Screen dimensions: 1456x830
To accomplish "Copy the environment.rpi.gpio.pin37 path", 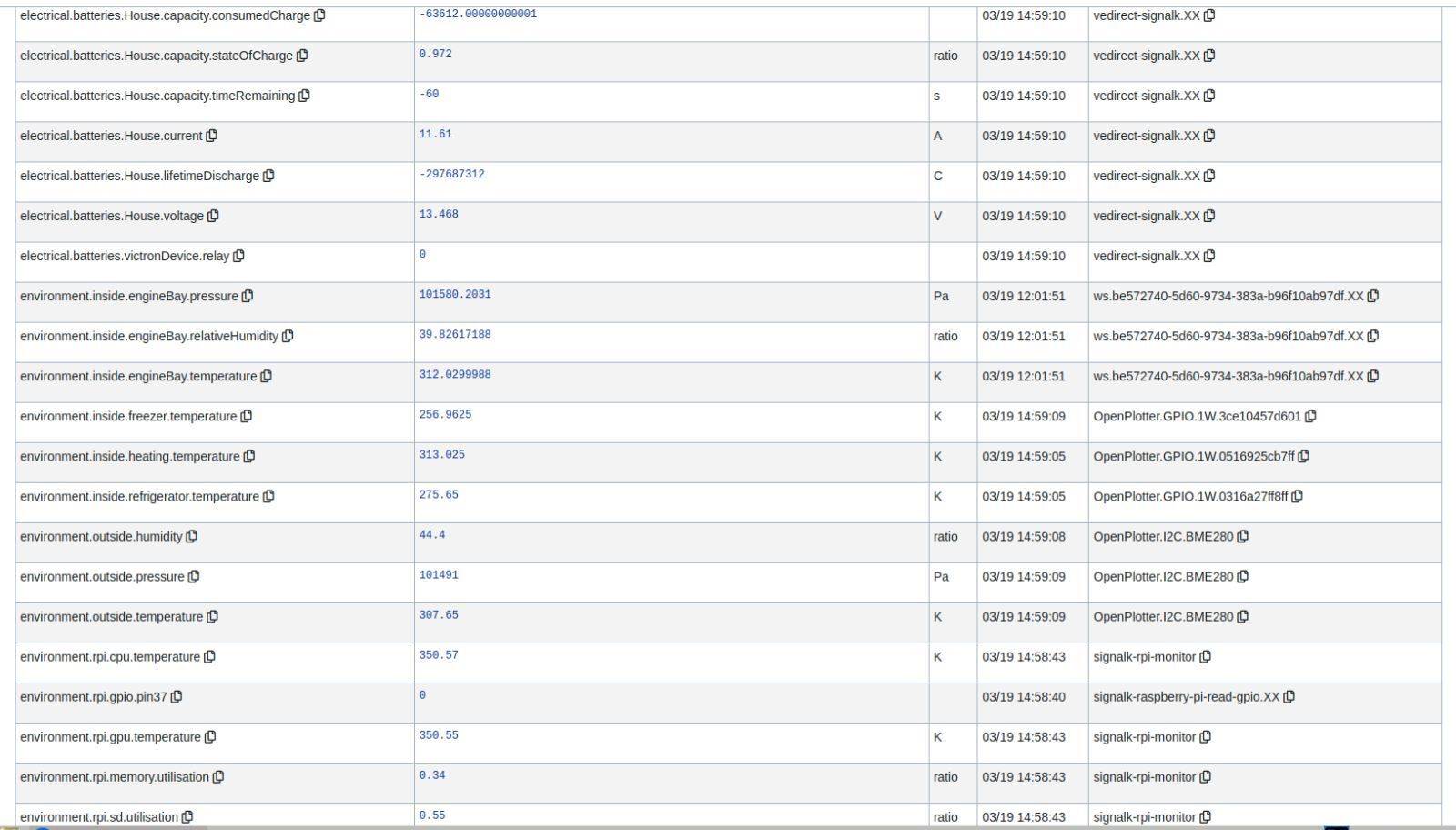I will [x=177, y=696].
